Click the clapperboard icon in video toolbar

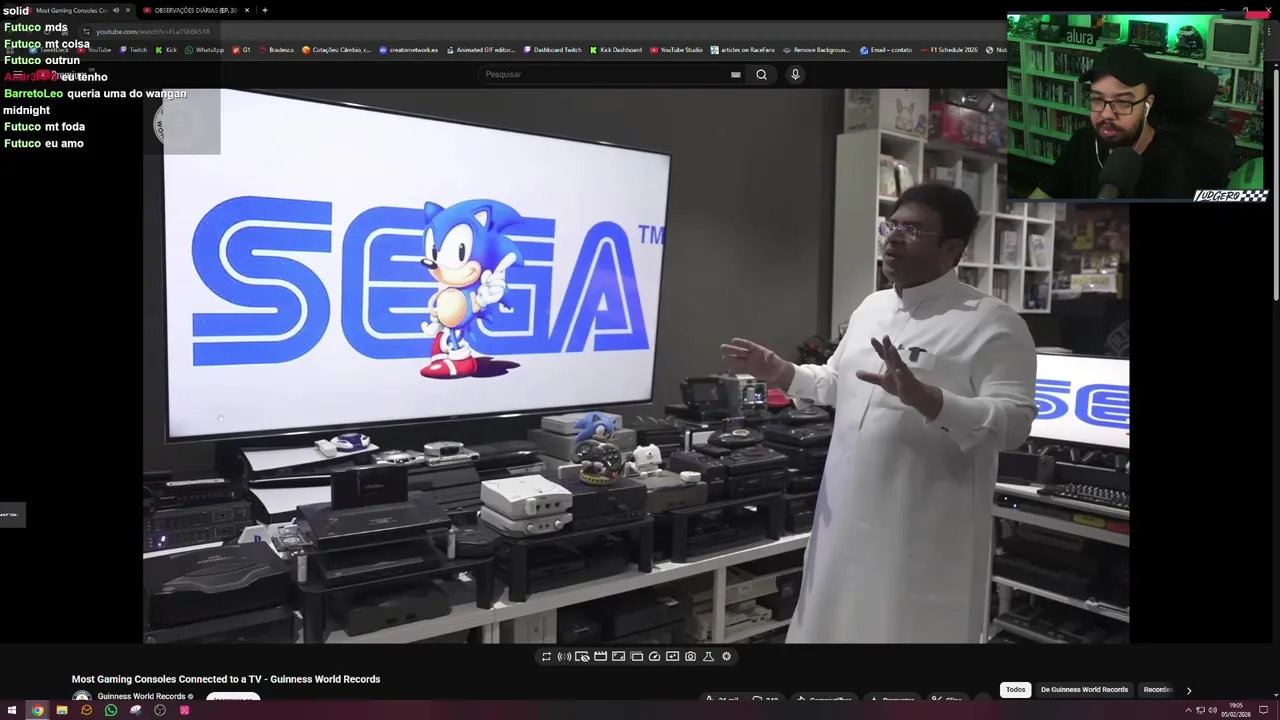tap(600, 657)
